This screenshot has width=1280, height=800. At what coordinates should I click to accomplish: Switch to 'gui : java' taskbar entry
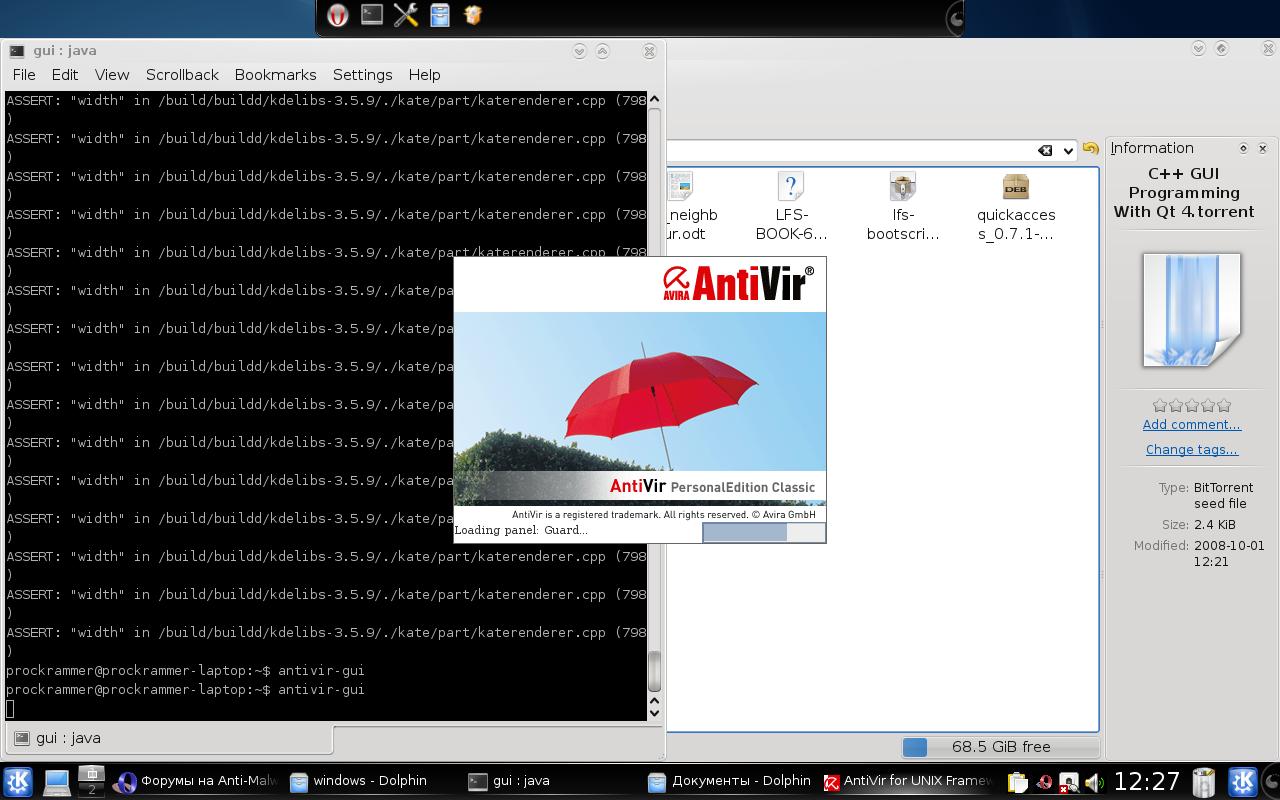click(x=550, y=781)
